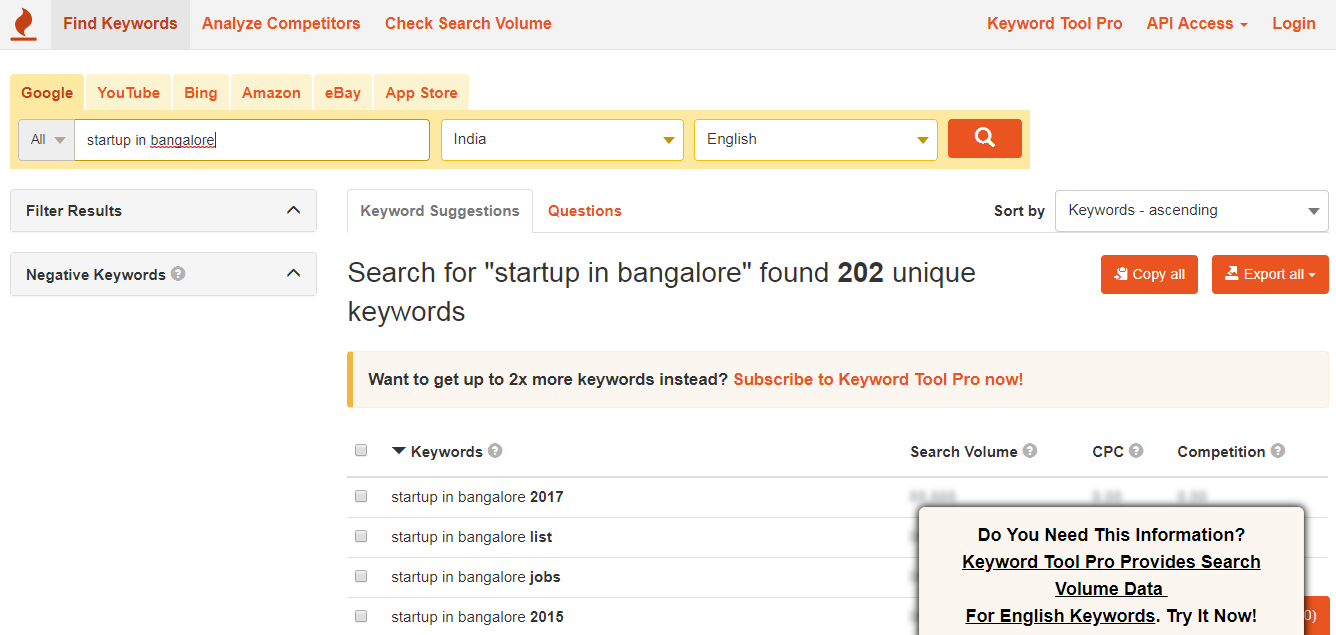The image size is (1336, 635).
Task: Click the orange search magnifier button
Action: pyautogui.click(x=985, y=139)
